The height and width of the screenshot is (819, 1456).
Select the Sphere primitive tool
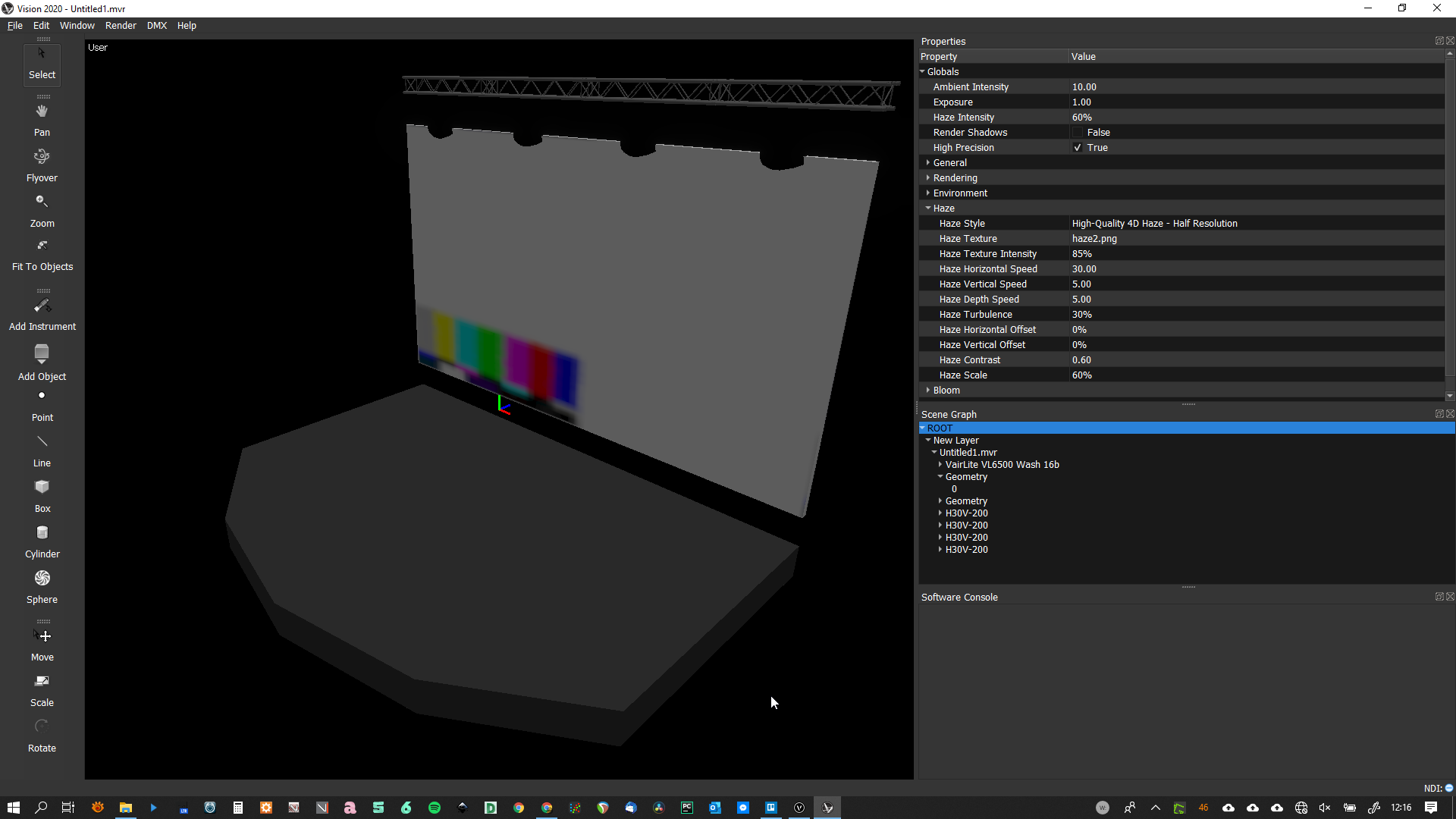[42, 585]
